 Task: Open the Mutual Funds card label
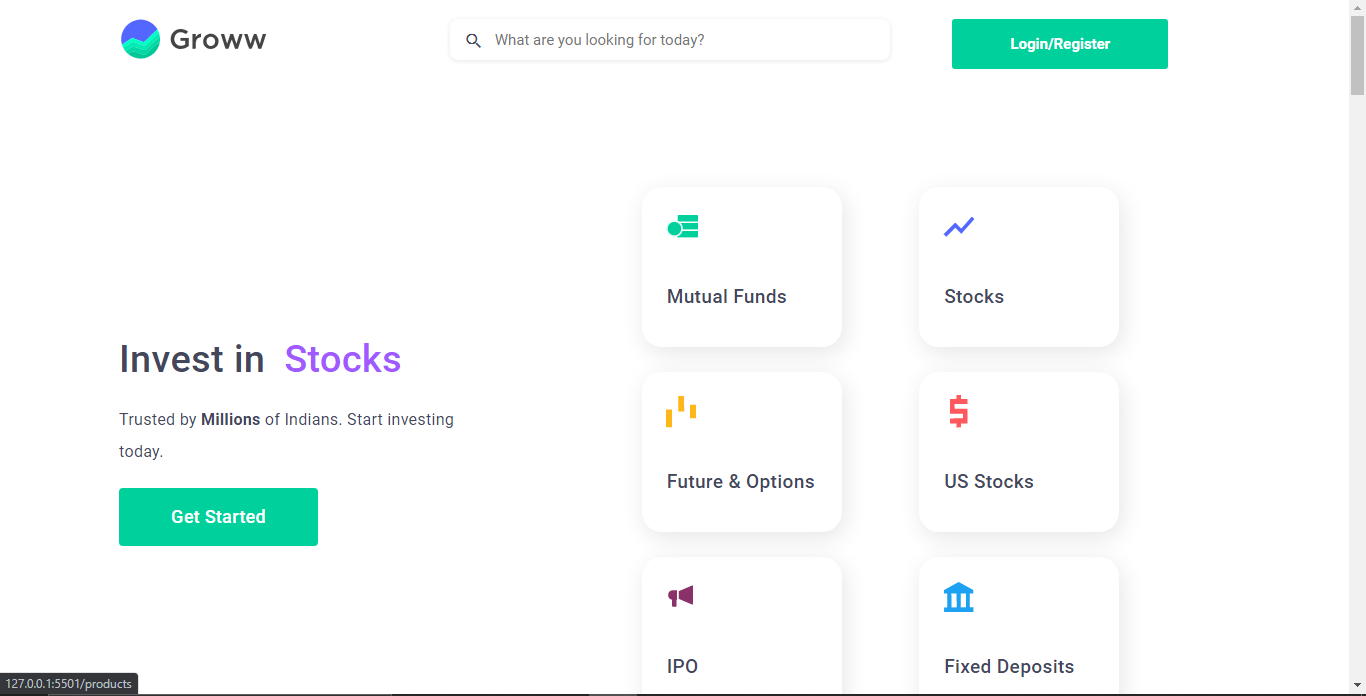point(726,297)
